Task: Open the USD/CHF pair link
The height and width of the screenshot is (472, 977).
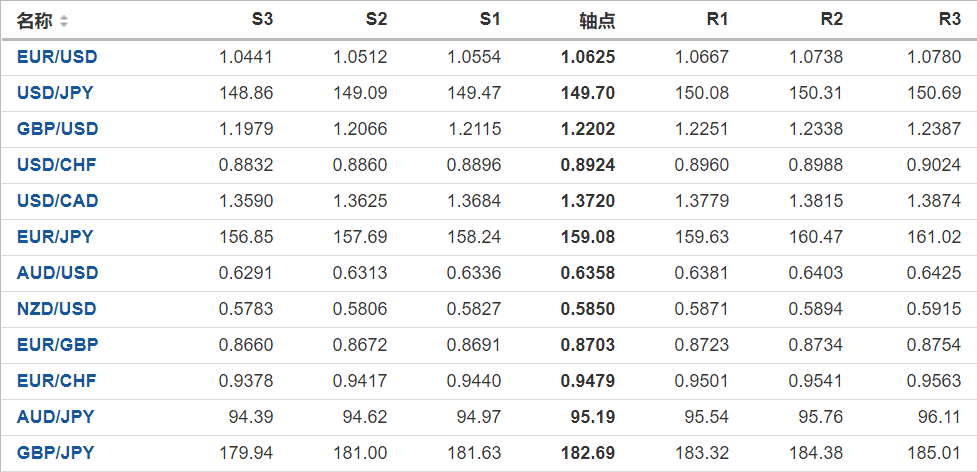Action: (57, 165)
